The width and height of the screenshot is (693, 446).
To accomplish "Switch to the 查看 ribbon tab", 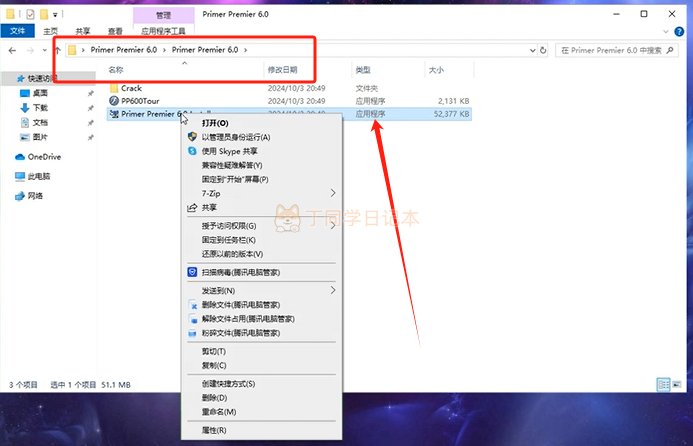I will (x=115, y=31).
